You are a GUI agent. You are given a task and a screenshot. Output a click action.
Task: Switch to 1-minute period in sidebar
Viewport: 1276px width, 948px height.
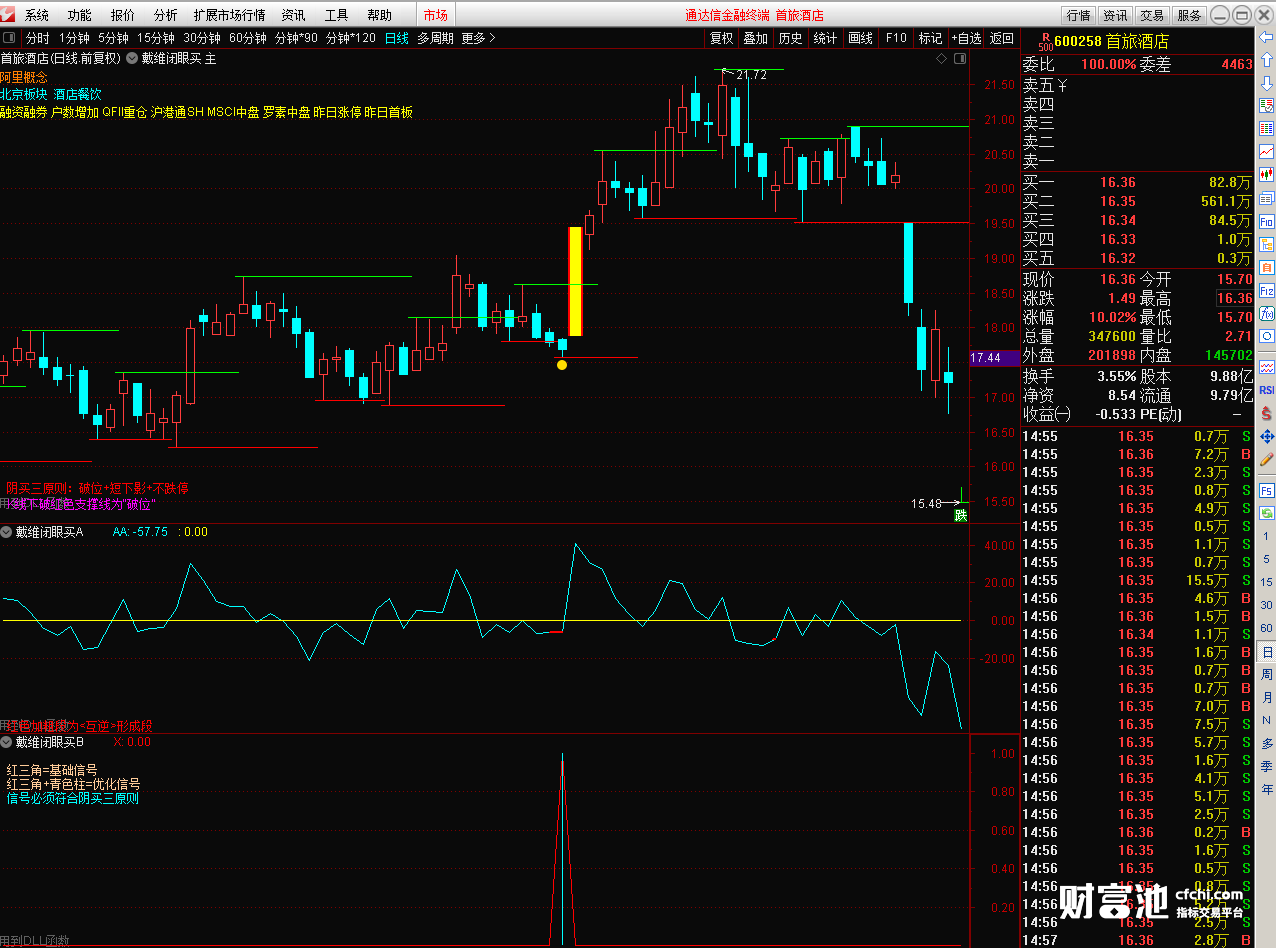[1266, 536]
